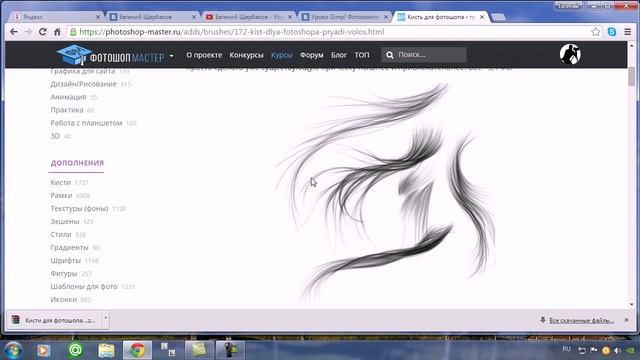Click the browser back arrow
The height and width of the screenshot is (360, 640).
pyautogui.click(x=13, y=32)
